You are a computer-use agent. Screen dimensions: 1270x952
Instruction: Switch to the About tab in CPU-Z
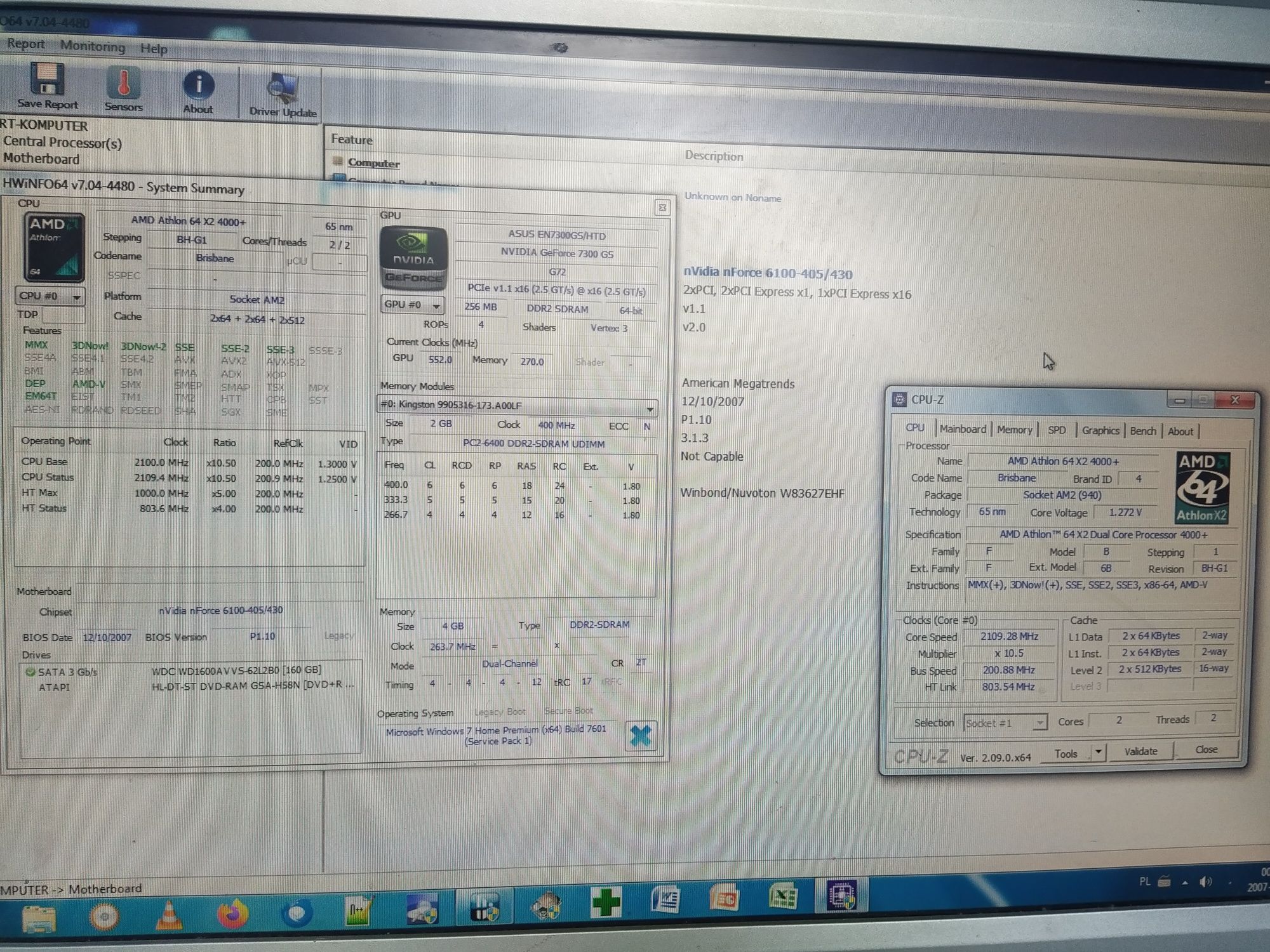[x=1180, y=432]
